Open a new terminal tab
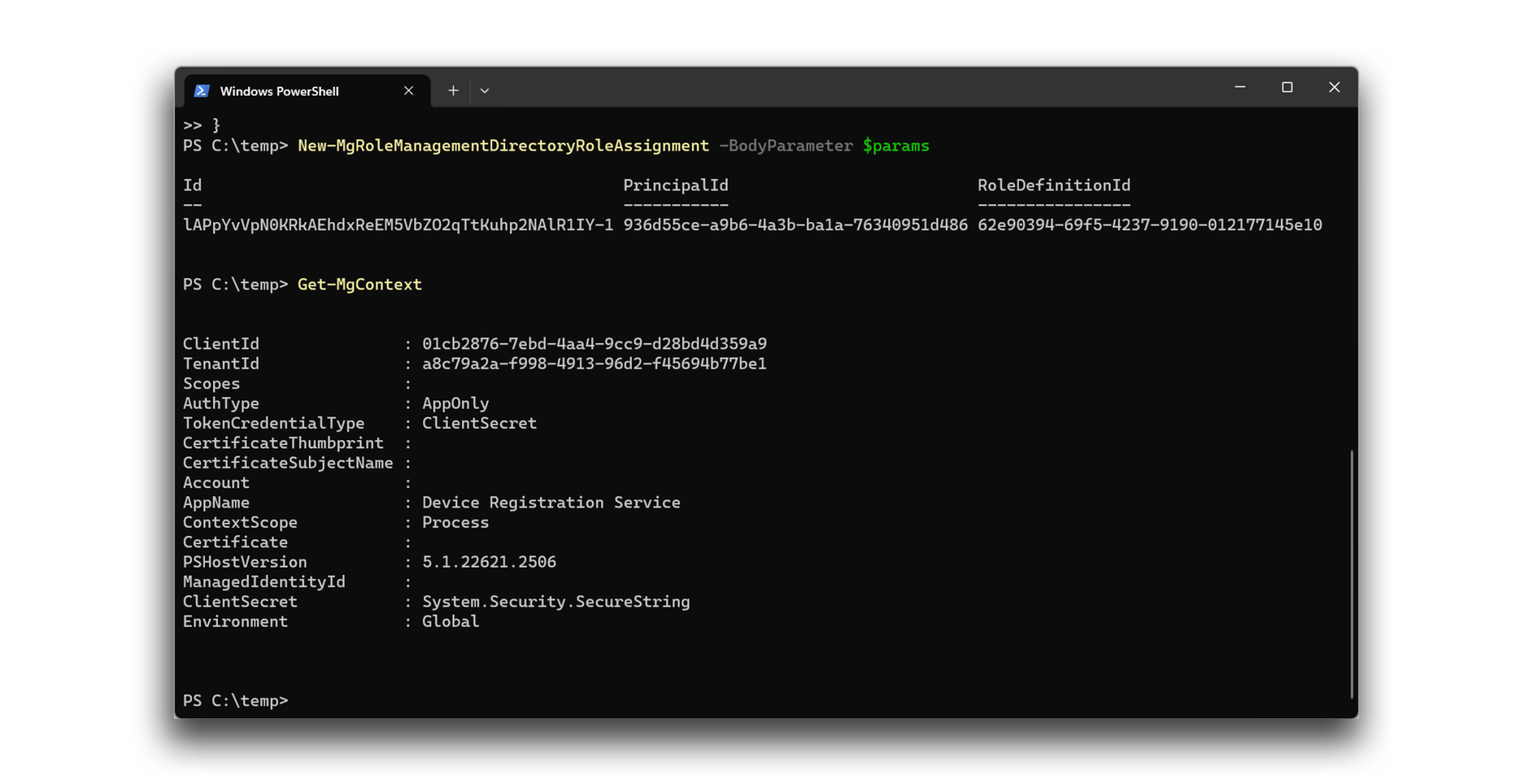Screen dimensions: 1533x784 (x=453, y=91)
